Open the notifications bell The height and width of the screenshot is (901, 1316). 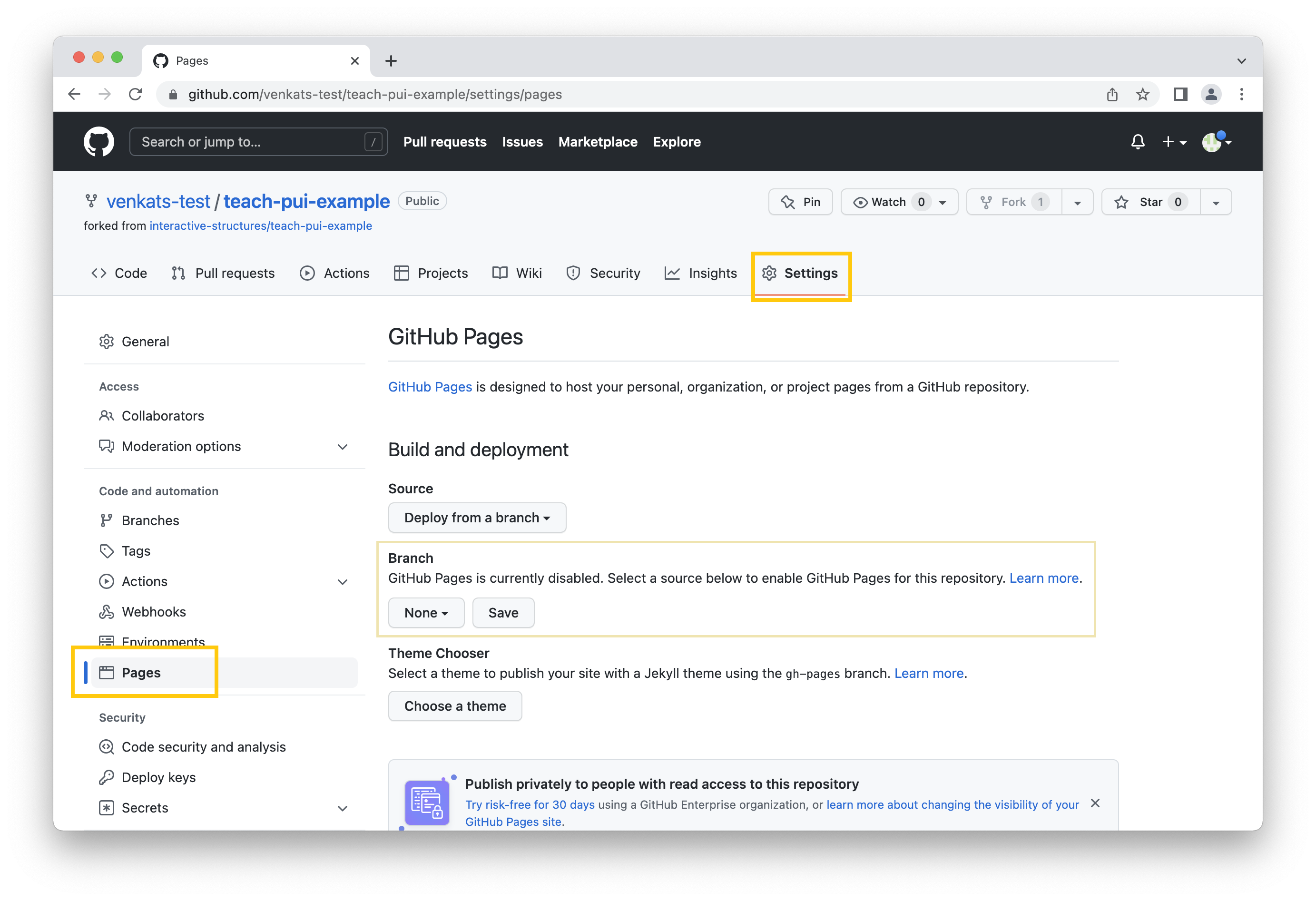click(1137, 142)
